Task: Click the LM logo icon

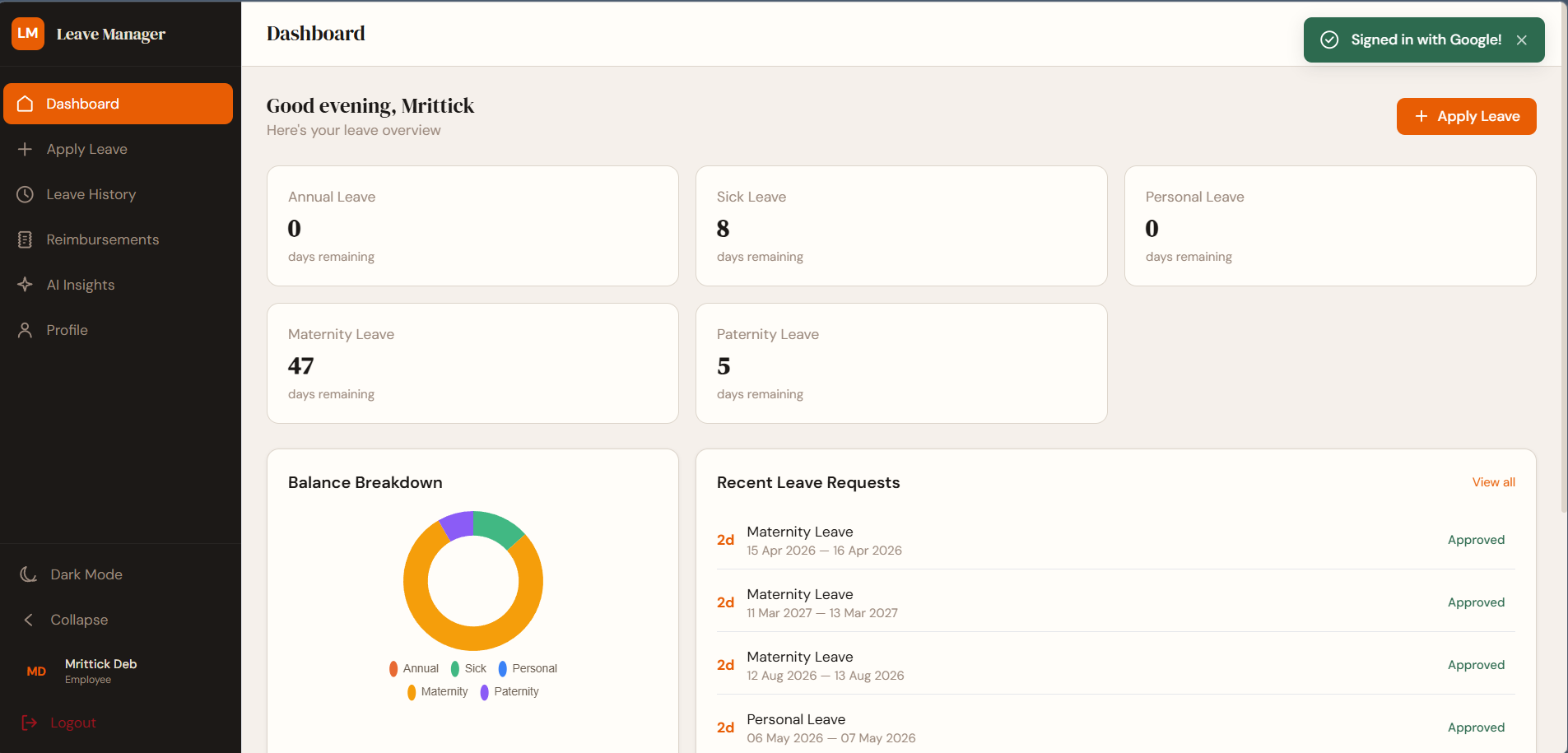Action: click(x=28, y=34)
